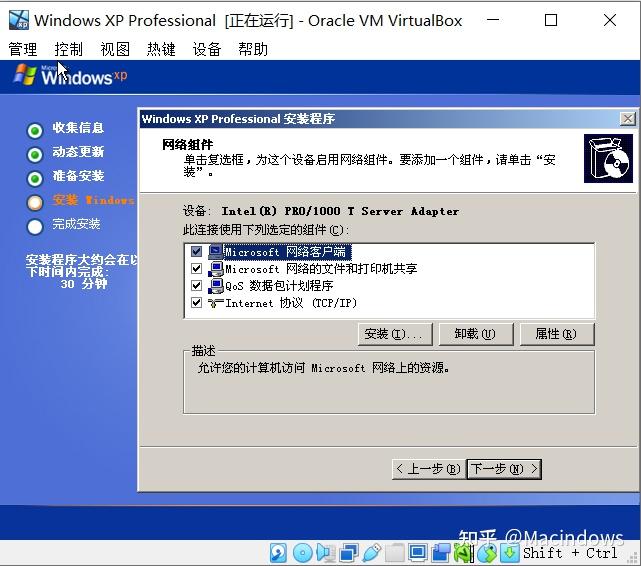The width and height of the screenshot is (641, 566).
Task: Click the network adapters status icon
Action: coord(349,553)
